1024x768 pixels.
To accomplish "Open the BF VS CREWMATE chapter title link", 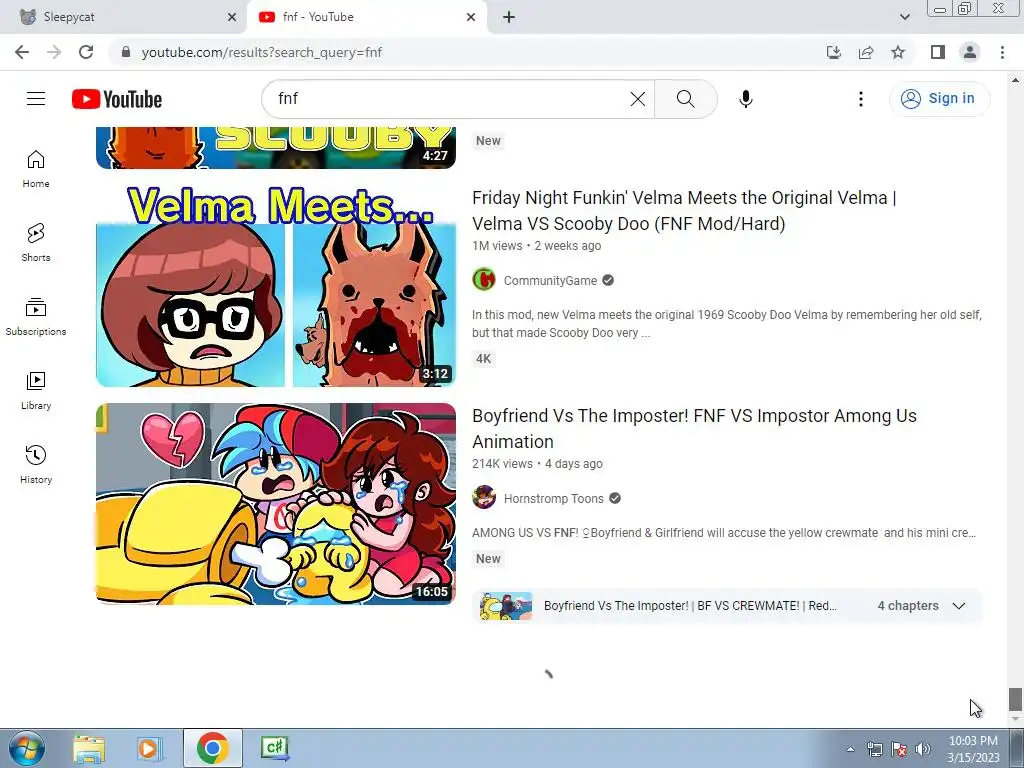I will tap(690, 605).
